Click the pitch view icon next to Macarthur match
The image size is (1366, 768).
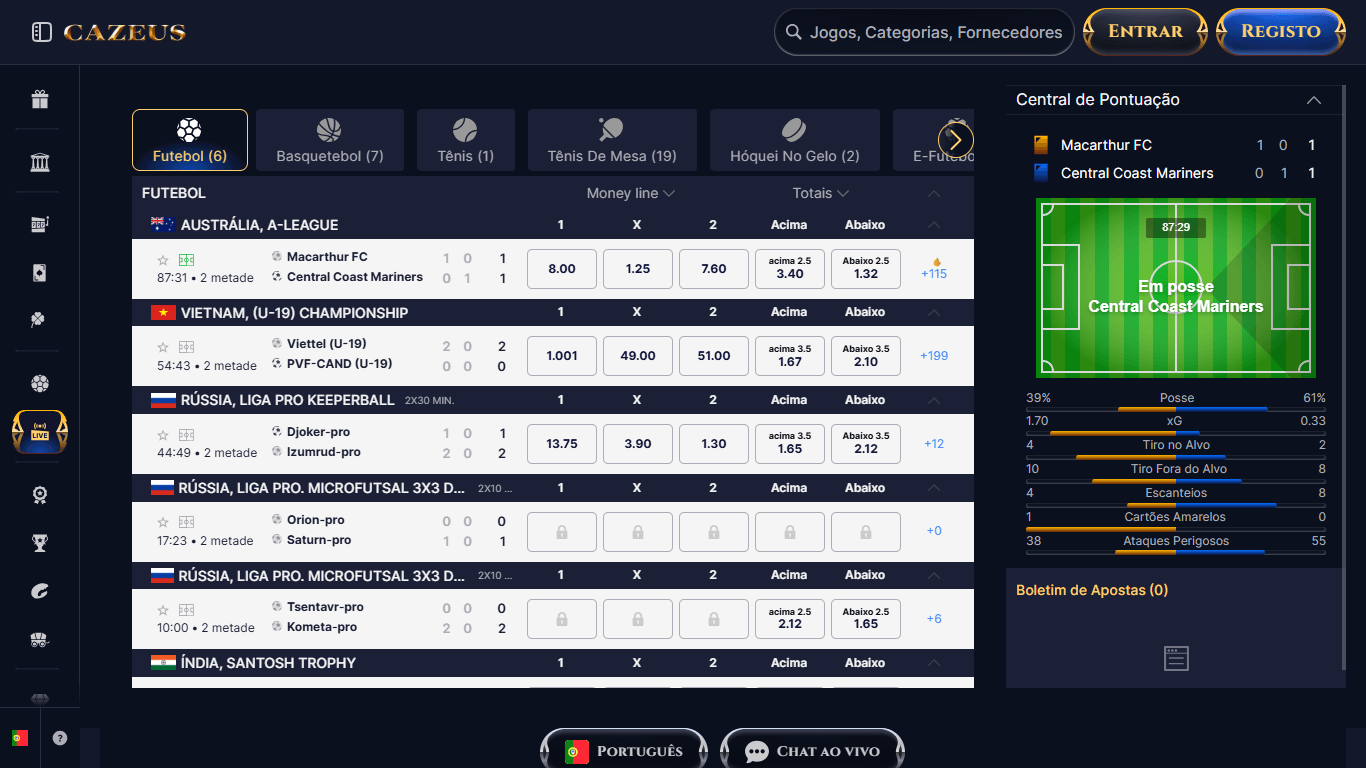coord(186,259)
